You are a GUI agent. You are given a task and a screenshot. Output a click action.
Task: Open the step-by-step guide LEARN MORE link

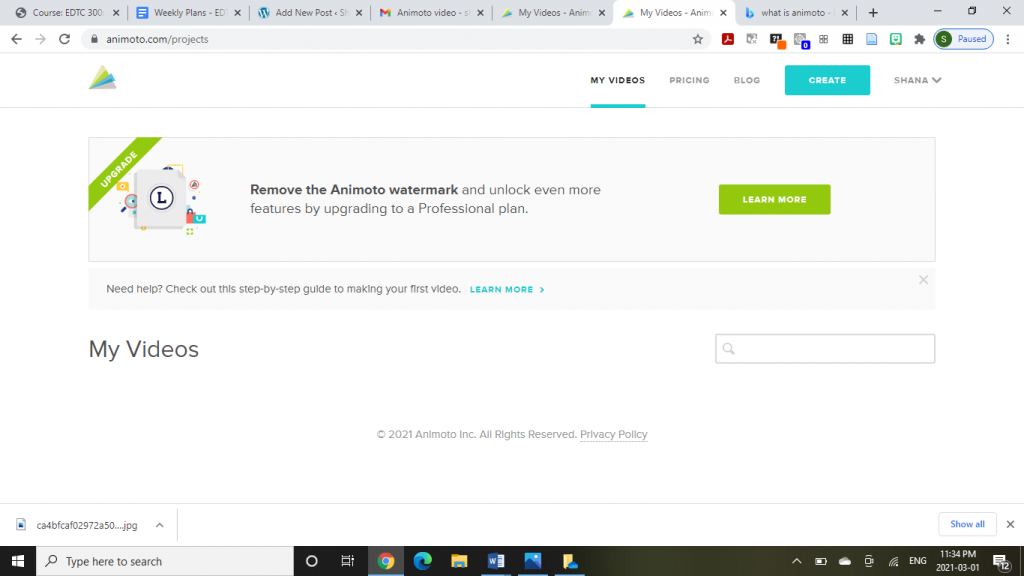click(x=507, y=289)
